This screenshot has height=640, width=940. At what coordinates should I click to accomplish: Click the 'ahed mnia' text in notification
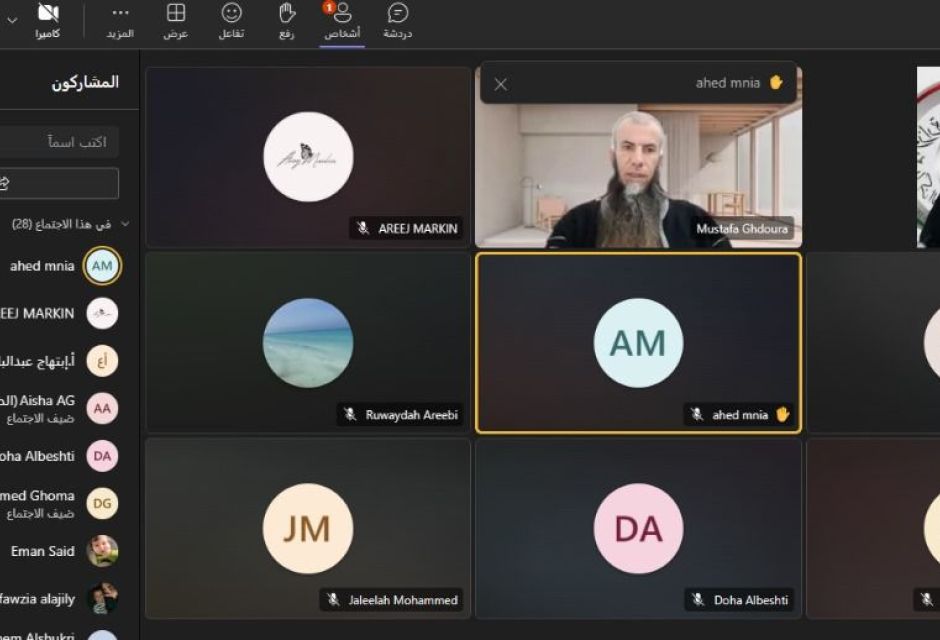click(728, 83)
